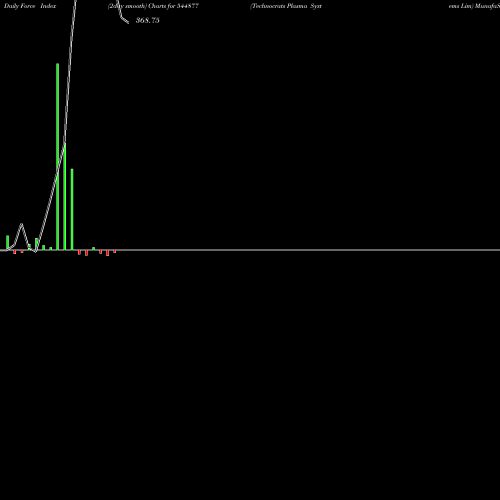Click the 'Technocrats Plasma Syst' company name text
This screenshot has height=500, width=500.
pos(286,6)
